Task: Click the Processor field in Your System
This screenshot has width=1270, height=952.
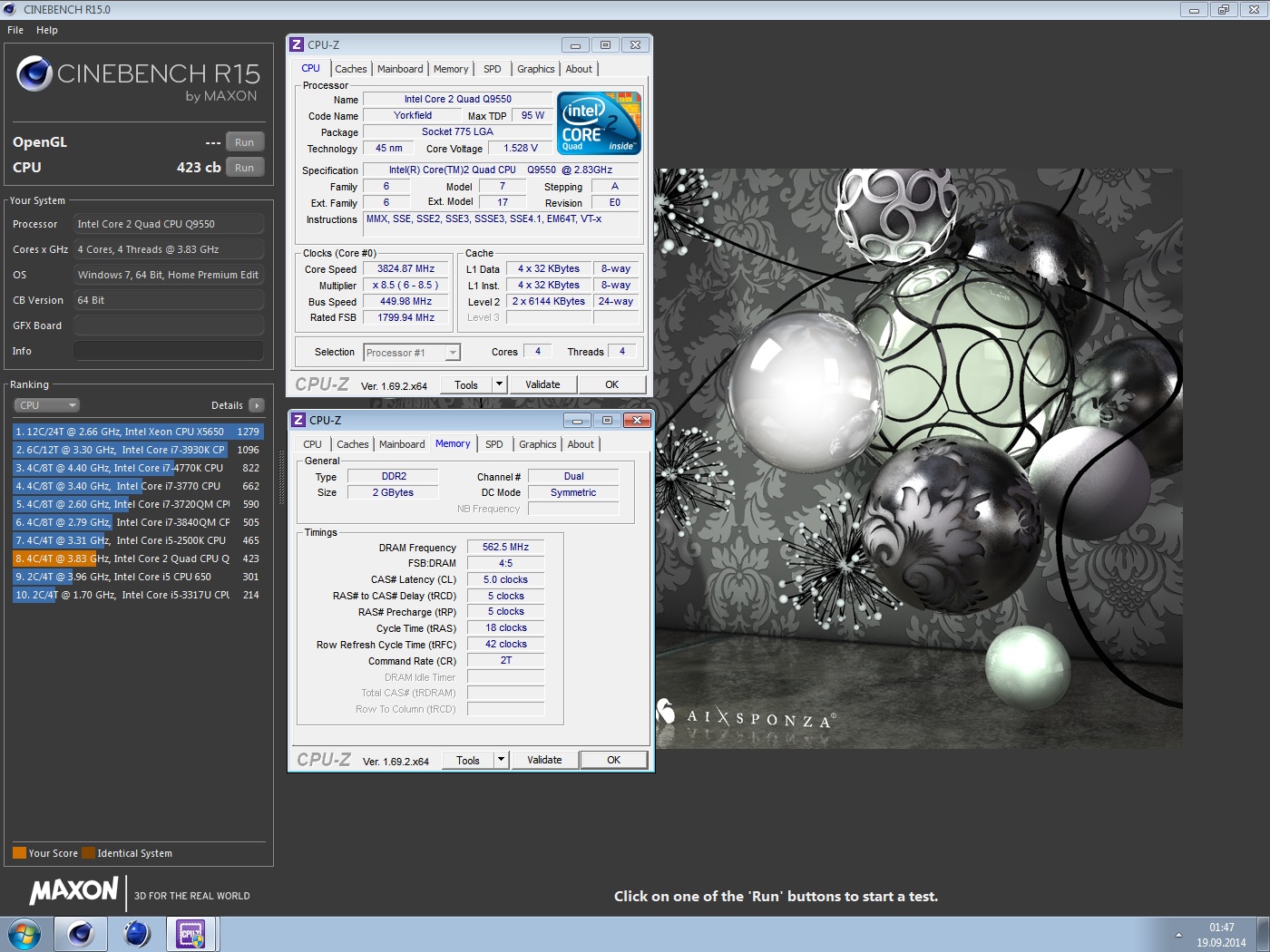Action: 169,224
